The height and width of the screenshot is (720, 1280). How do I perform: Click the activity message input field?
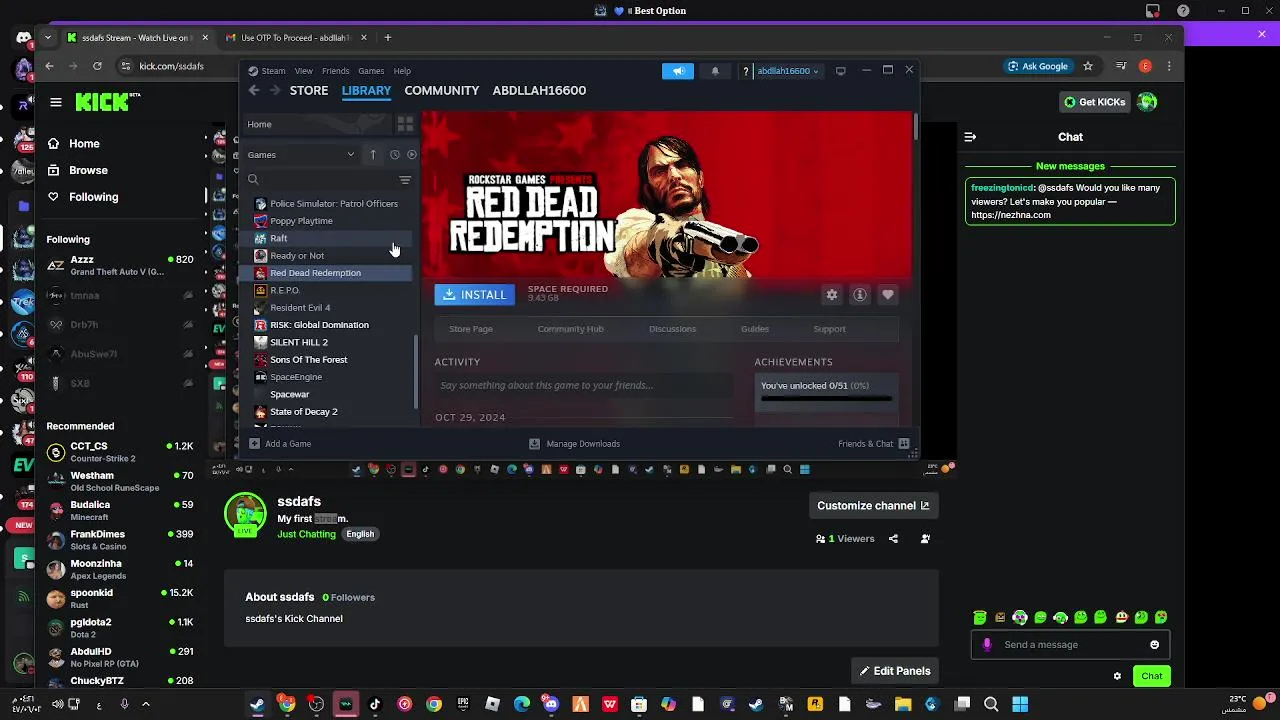click(x=583, y=385)
